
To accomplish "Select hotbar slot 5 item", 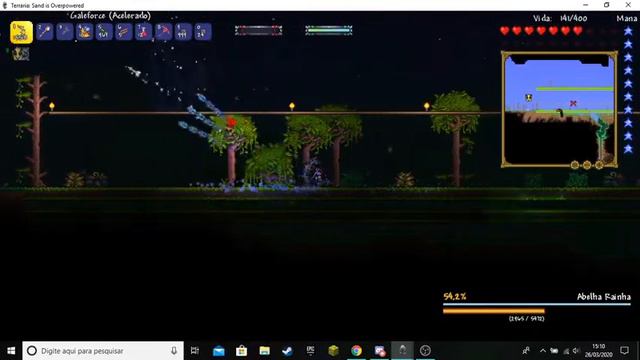I will point(104,32).
